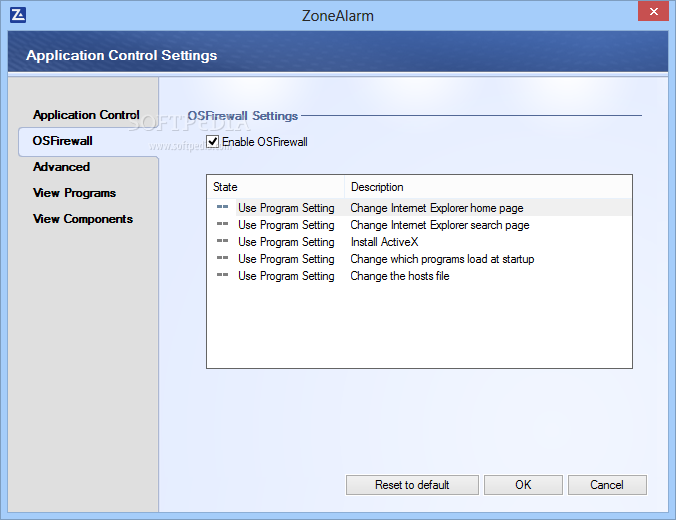Click the Cancel button

click(607, 485)
